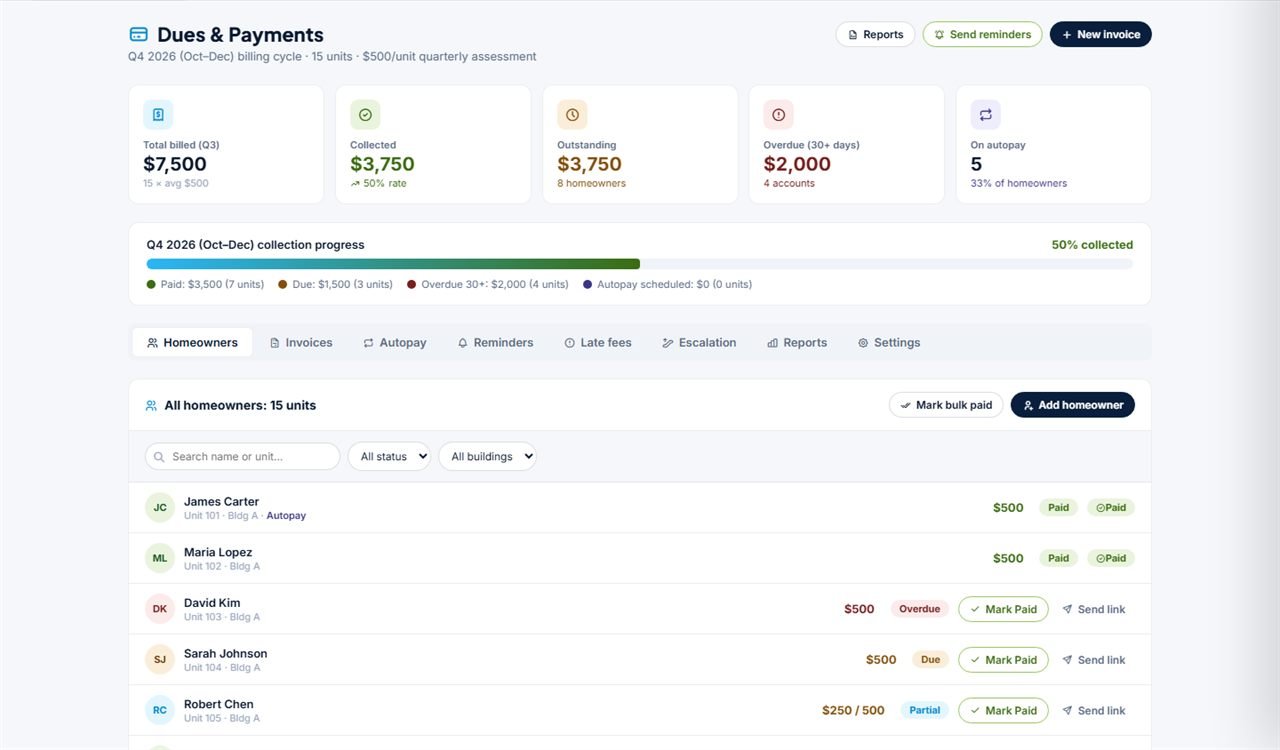Select the Reminders tab

tap(495, 342)
